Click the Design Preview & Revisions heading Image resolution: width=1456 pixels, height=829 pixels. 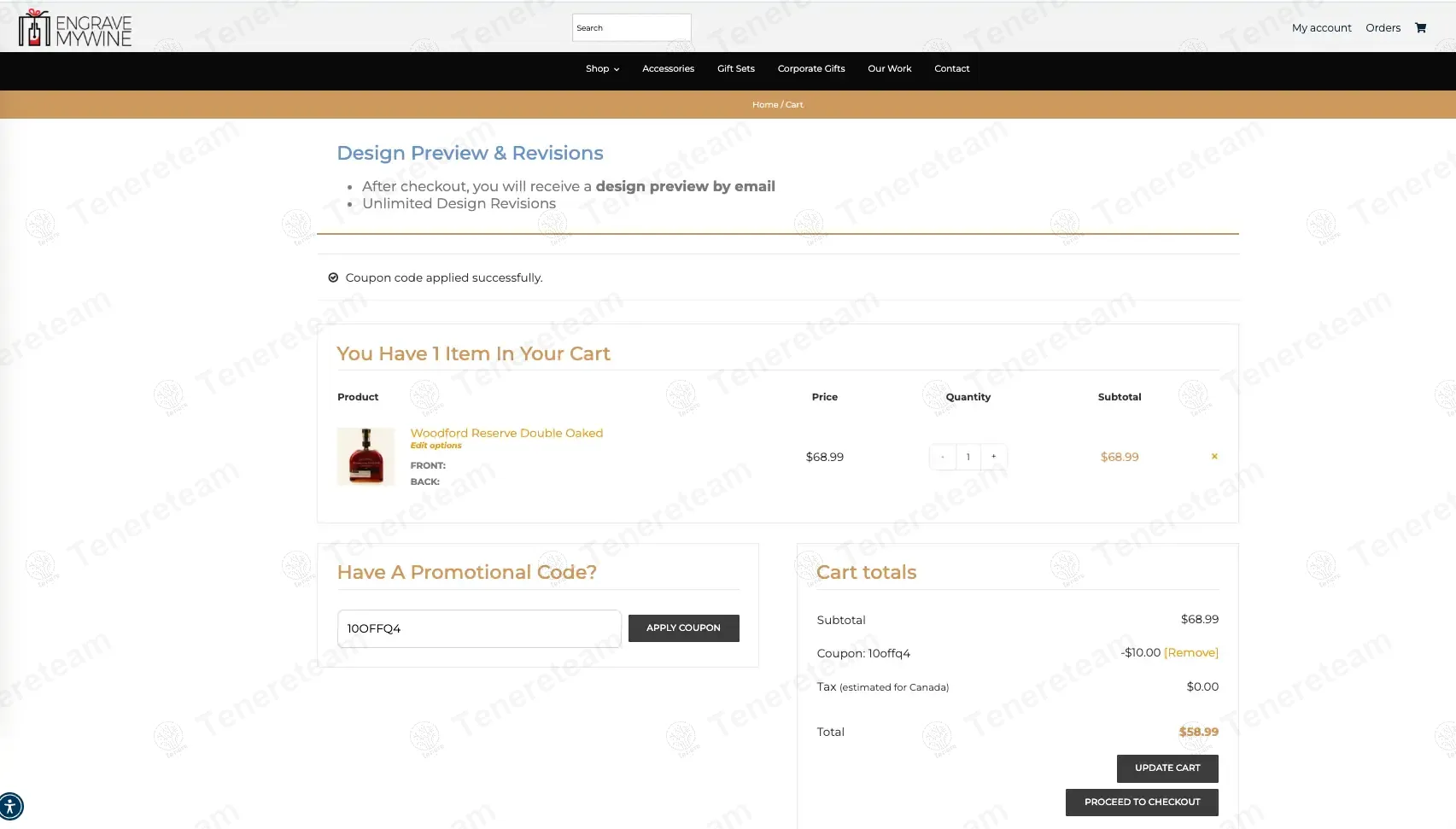tap(470, 153)
